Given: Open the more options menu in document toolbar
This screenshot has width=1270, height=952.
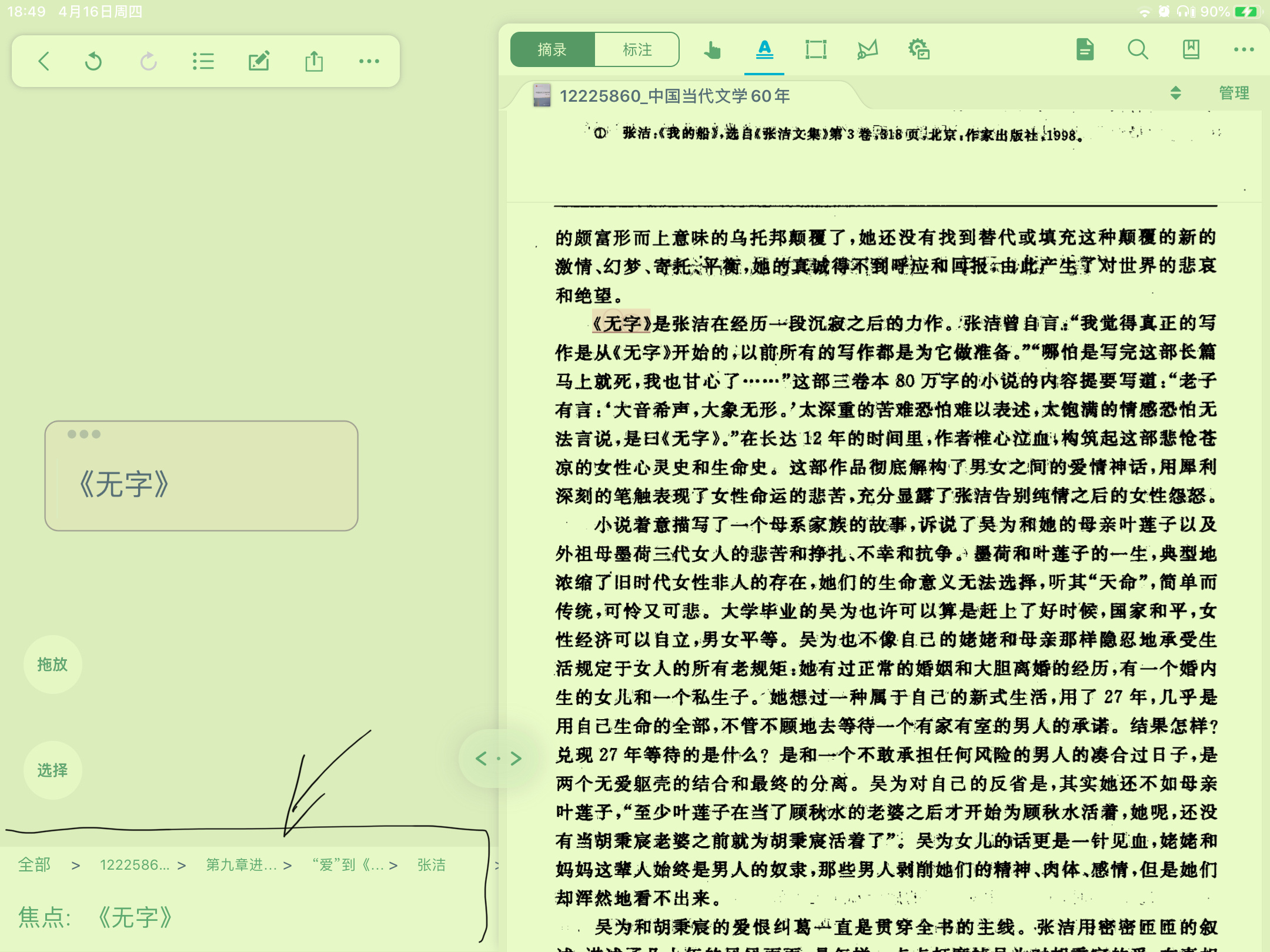Looking at the screenshot, I should [x=1244, y=50].
